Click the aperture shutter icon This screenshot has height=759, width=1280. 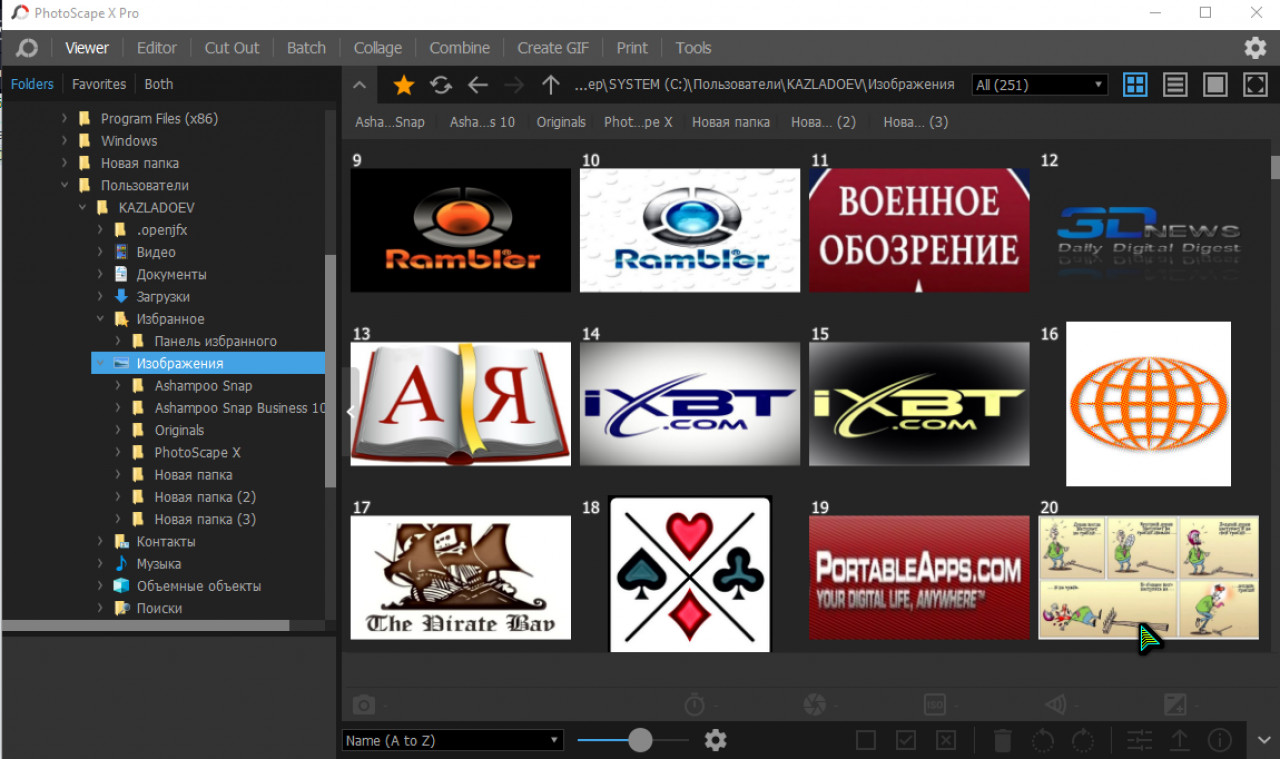point(815,705)
